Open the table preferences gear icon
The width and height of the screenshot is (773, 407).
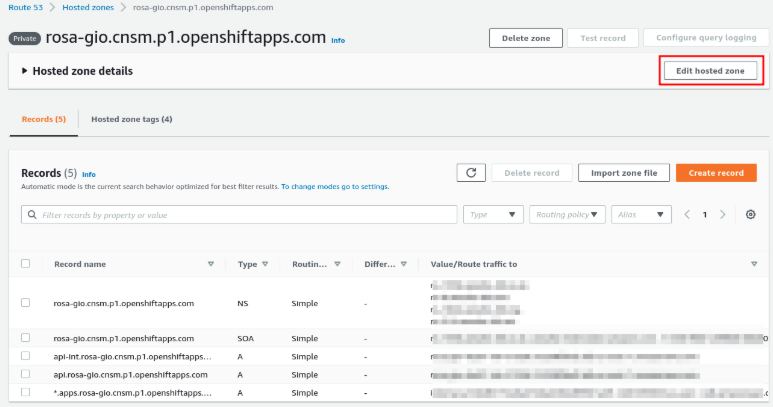(x=750, y=214)
